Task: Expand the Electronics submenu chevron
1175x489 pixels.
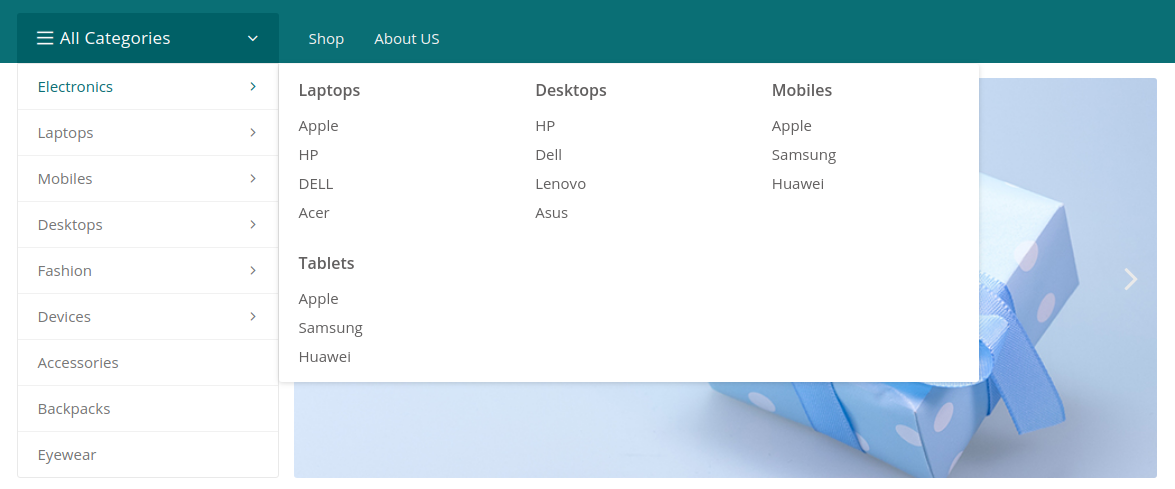Action: pos(253,87)
